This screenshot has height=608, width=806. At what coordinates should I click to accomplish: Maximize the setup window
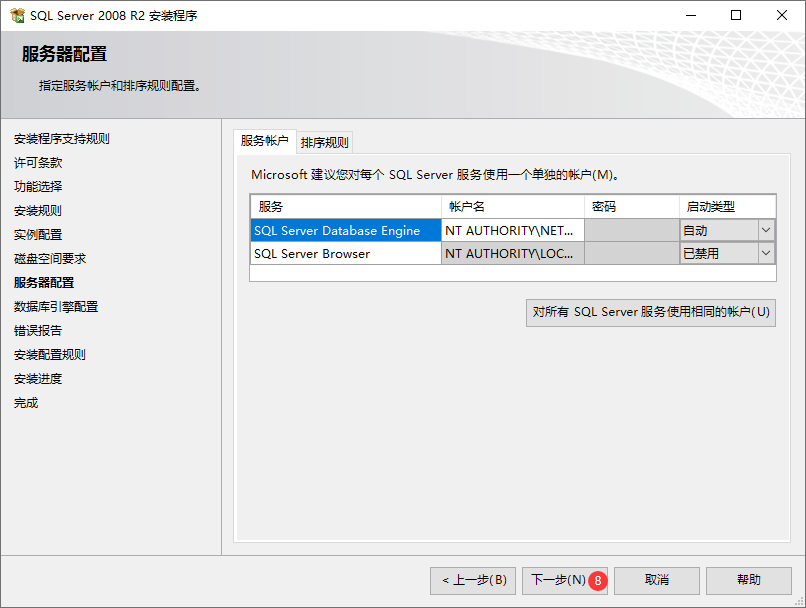[736, 15]
